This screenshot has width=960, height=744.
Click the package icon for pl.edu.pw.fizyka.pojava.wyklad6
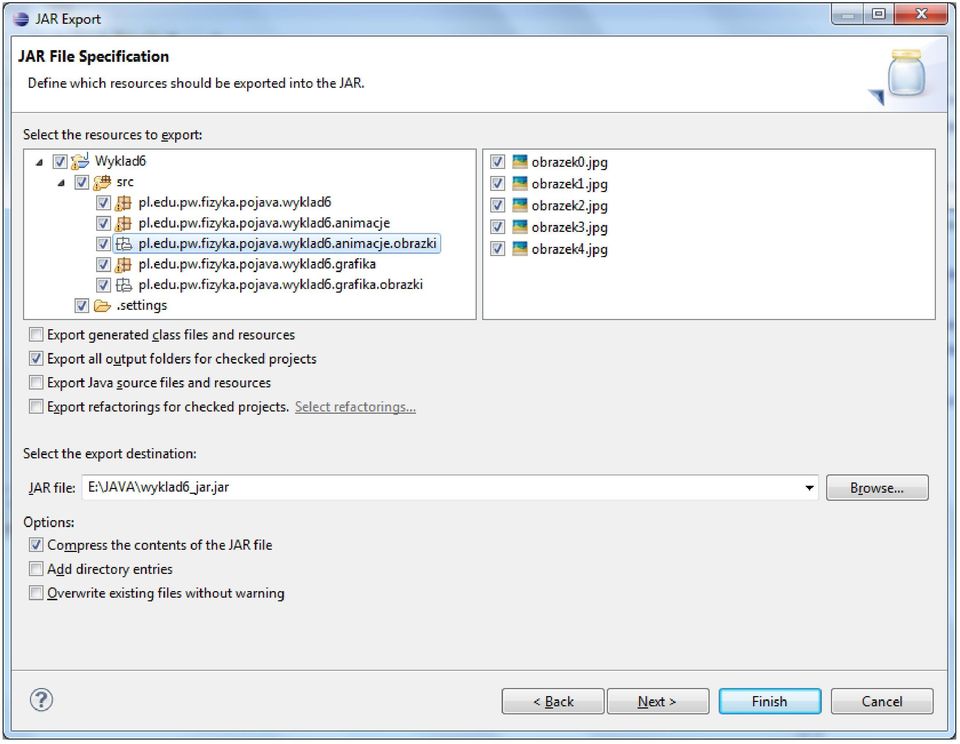pos(124,203)
